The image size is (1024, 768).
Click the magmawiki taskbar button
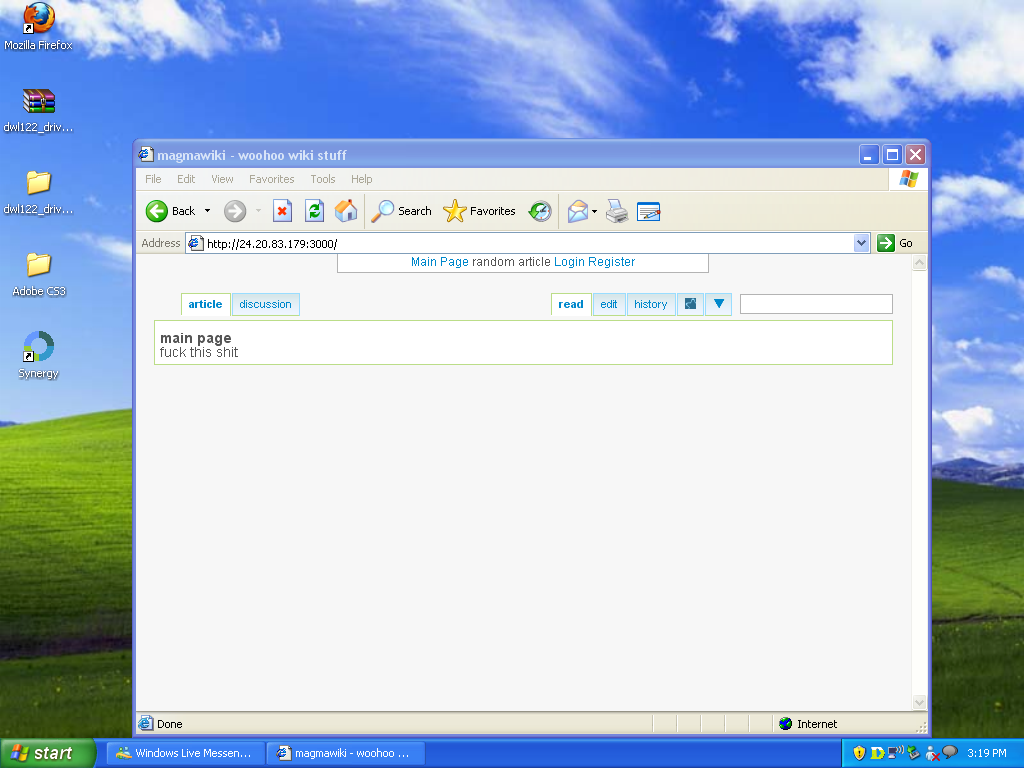click(x=346, y=753)
